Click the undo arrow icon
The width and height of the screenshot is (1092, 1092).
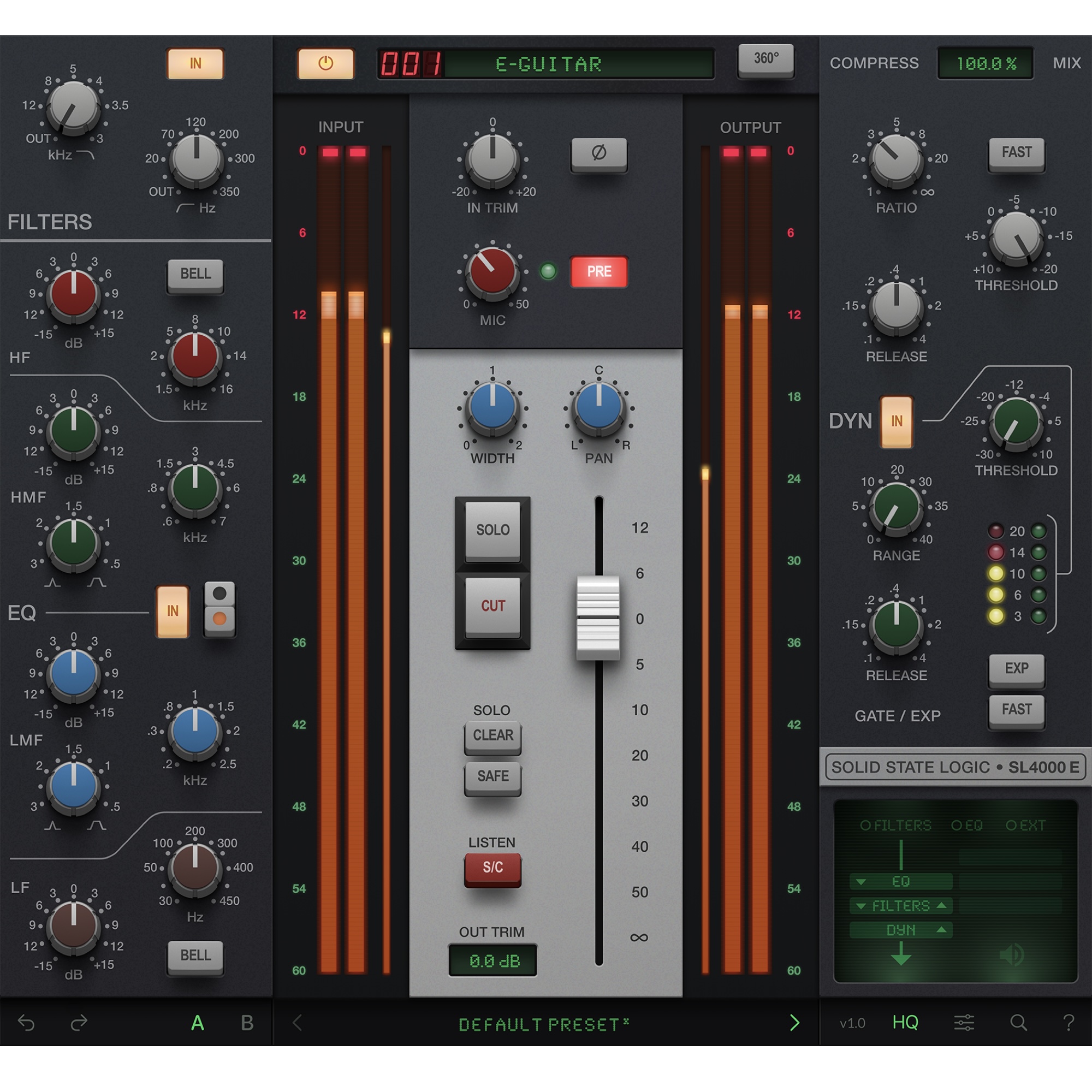tap(27, 1024)
